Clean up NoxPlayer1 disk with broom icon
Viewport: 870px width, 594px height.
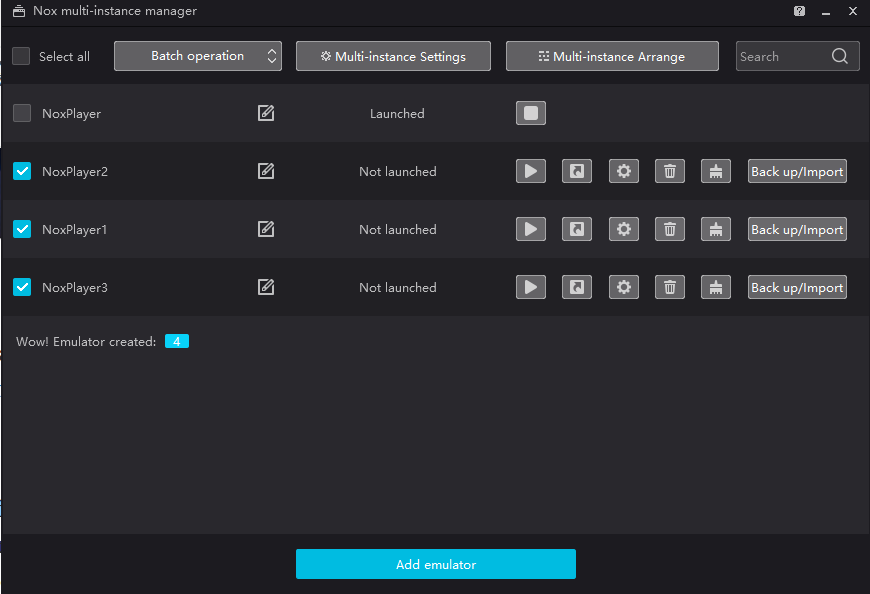coord(716,229)
